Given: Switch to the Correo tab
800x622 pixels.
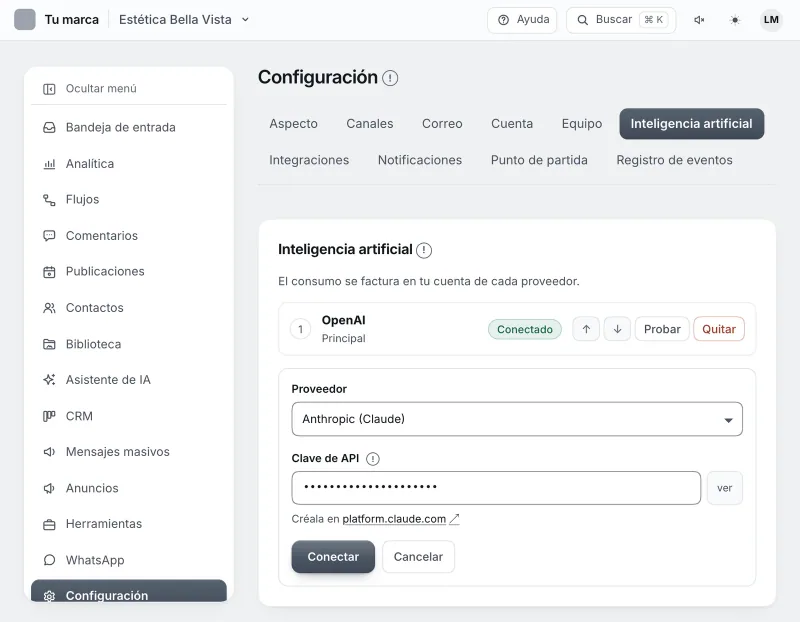Looking at the screenshot, I should coord(442,123).
